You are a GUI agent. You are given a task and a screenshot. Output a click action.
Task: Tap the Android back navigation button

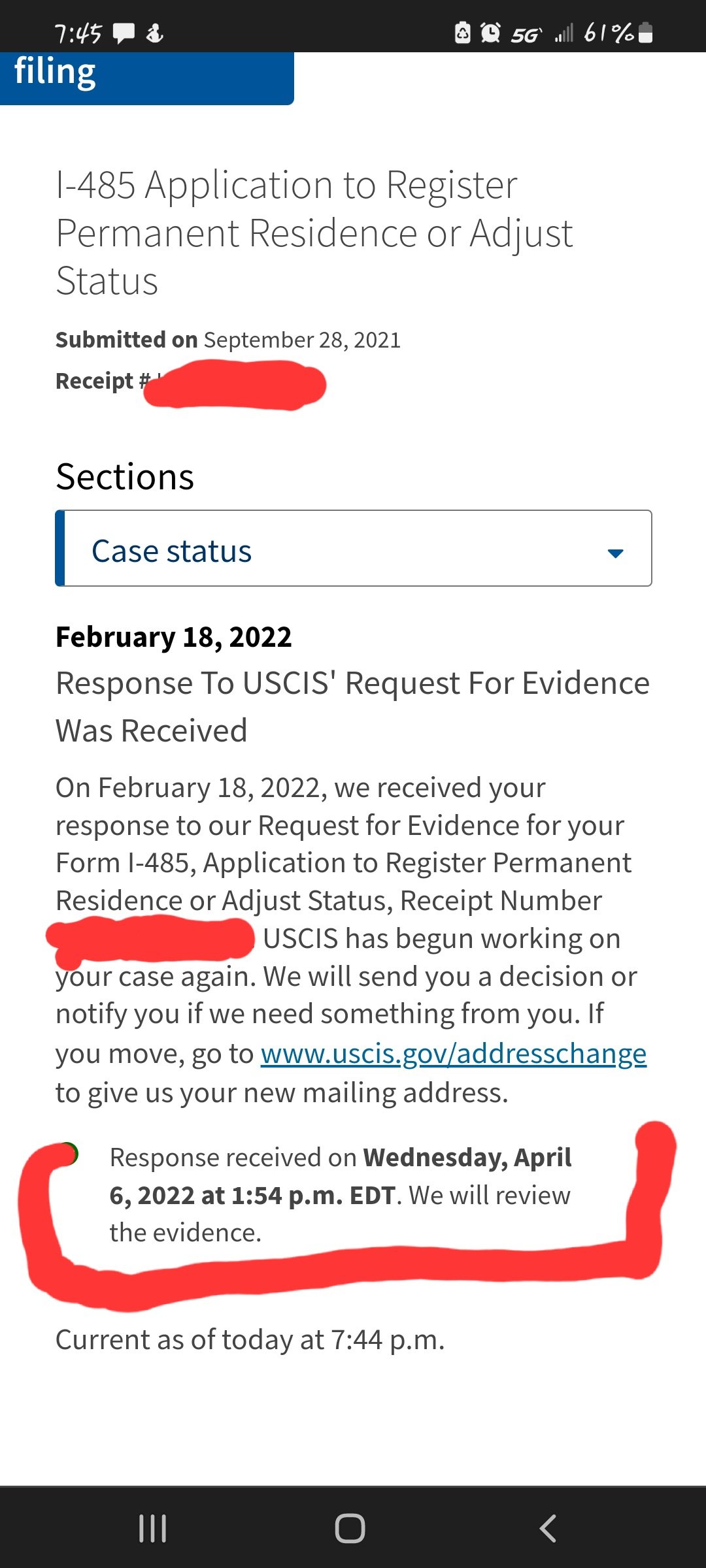tap(548, 1528)
